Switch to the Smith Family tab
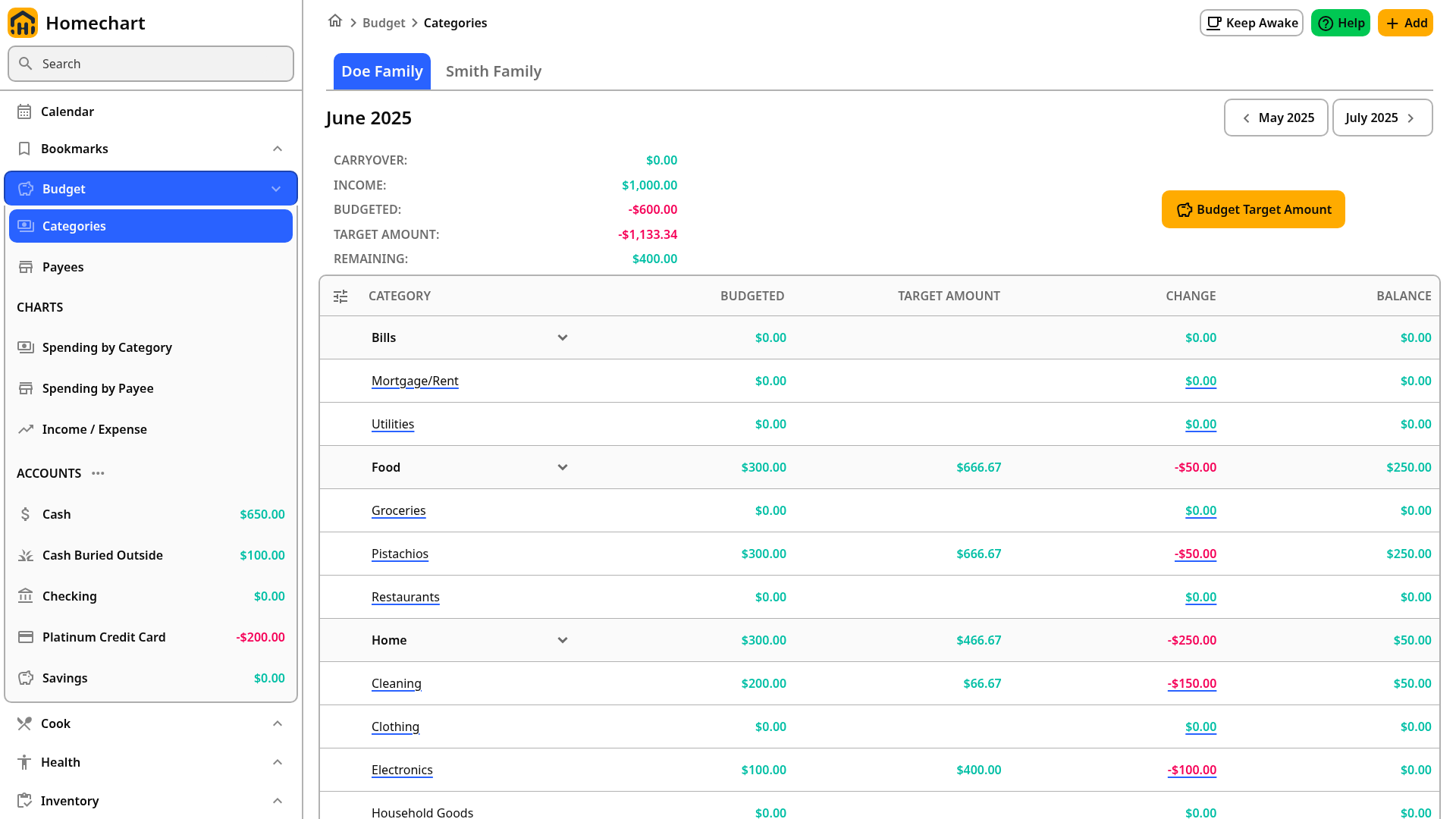Screen dimensions: 1456x819 click(x=494, y=71)
